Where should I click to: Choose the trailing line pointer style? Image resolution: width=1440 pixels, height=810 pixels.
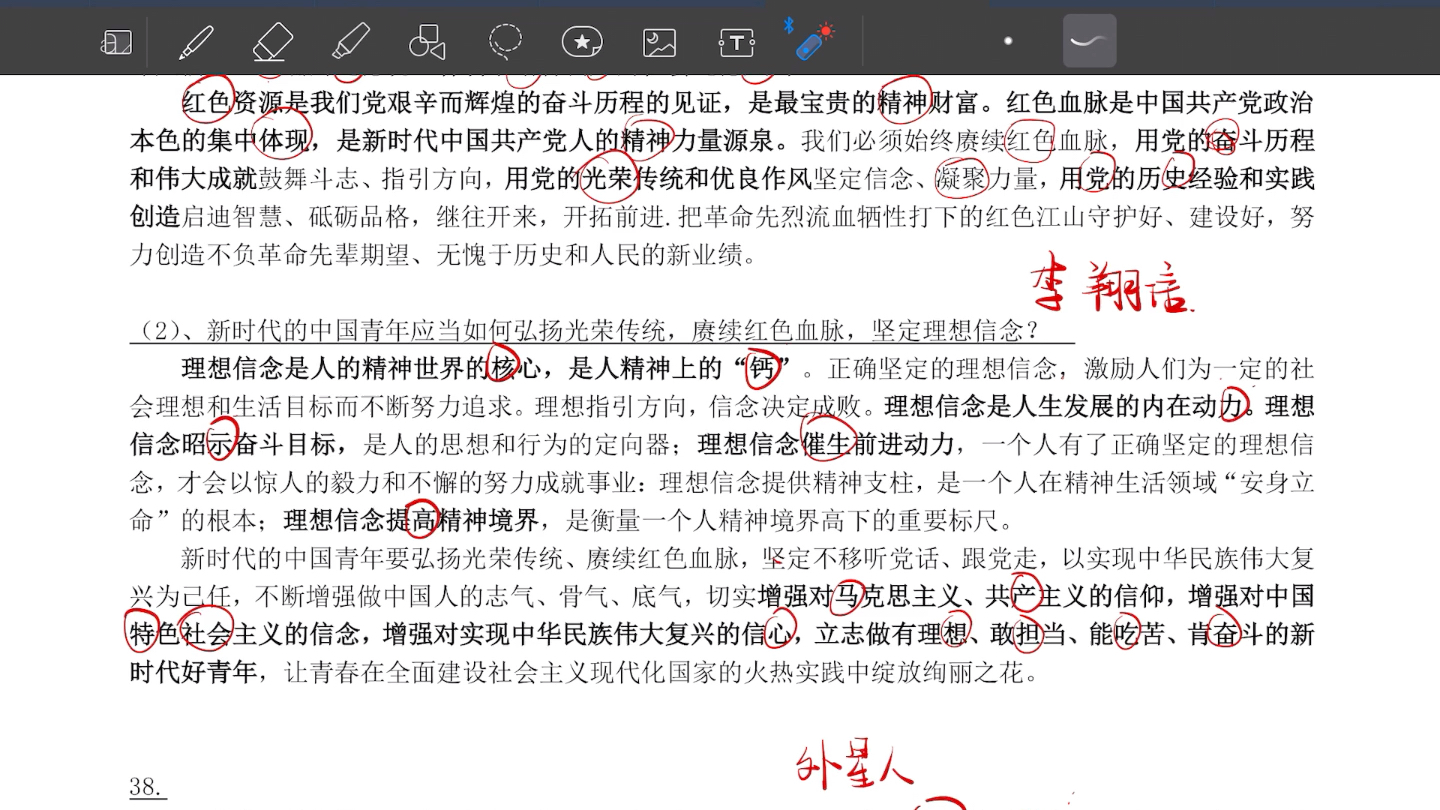1089,41
